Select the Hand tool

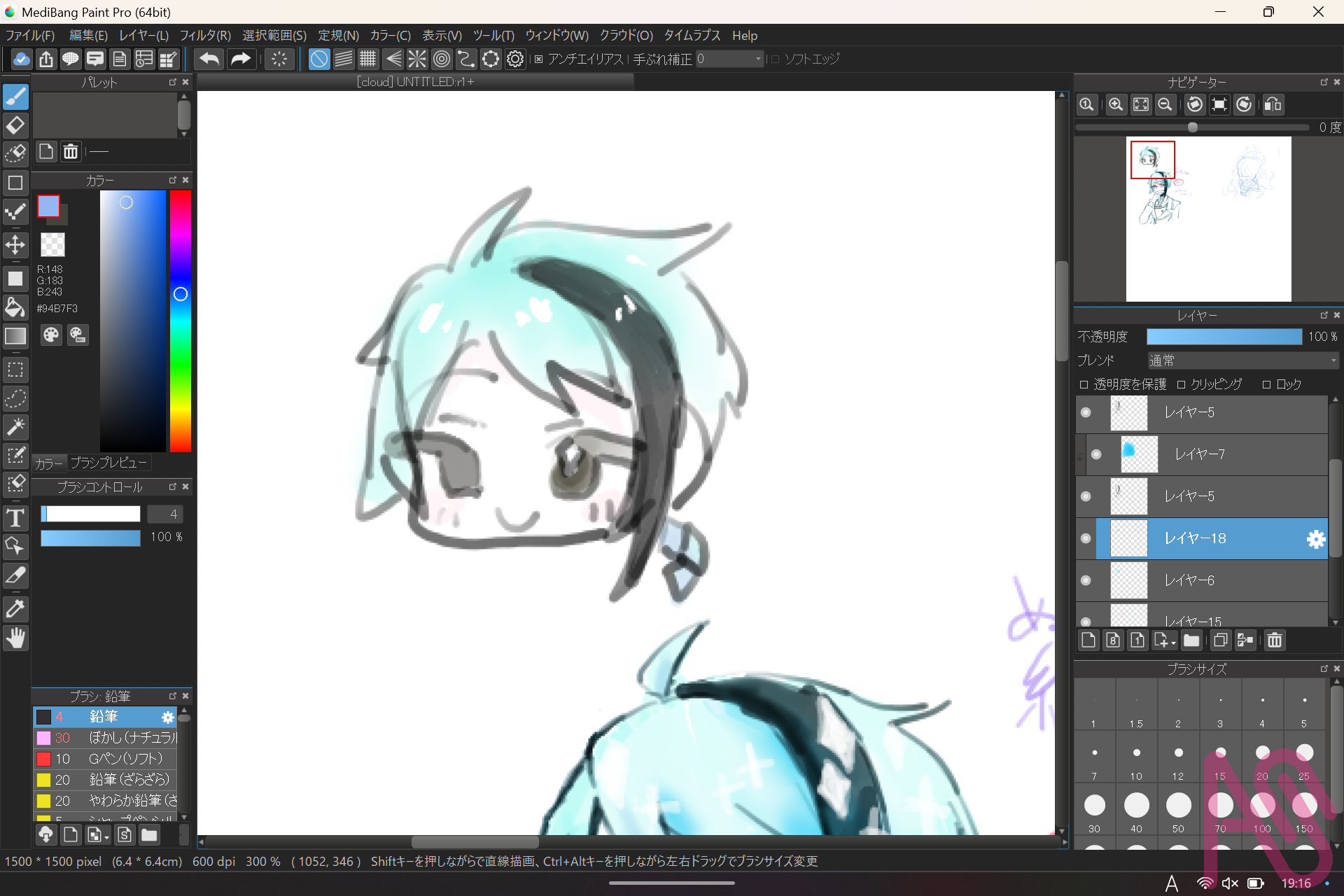click(x=15, y=638)
